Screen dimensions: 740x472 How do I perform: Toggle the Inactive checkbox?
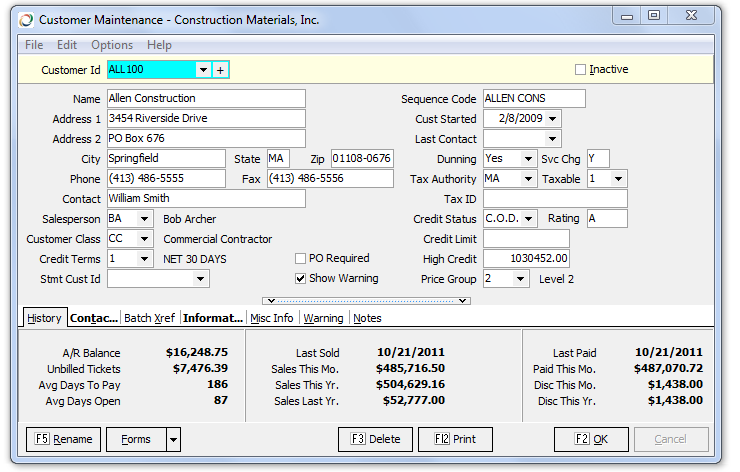click(580, 70)
